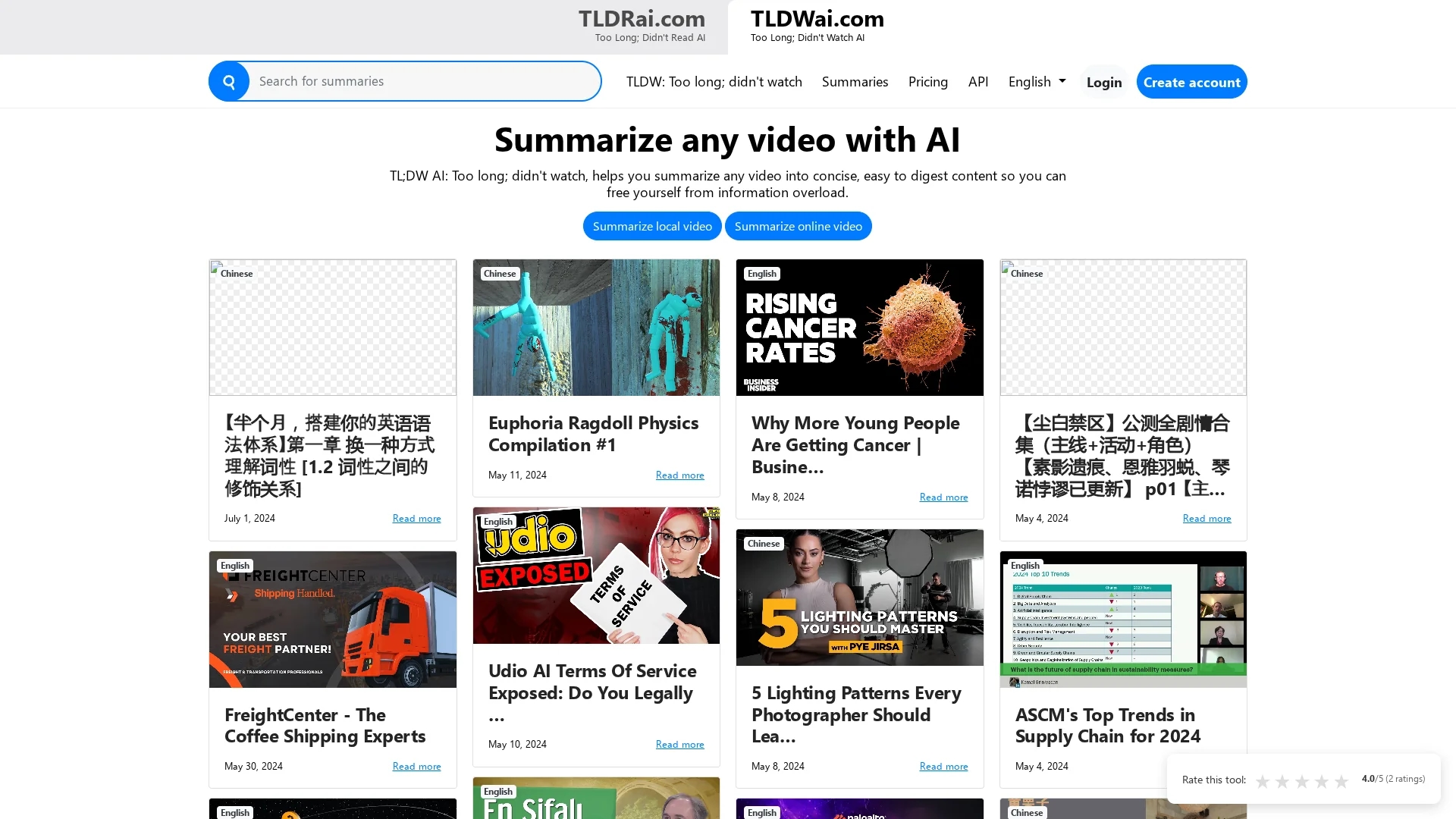Click English badge on Rising Cancer thumbnail
1456x819 pixels.
coord(762,274)
